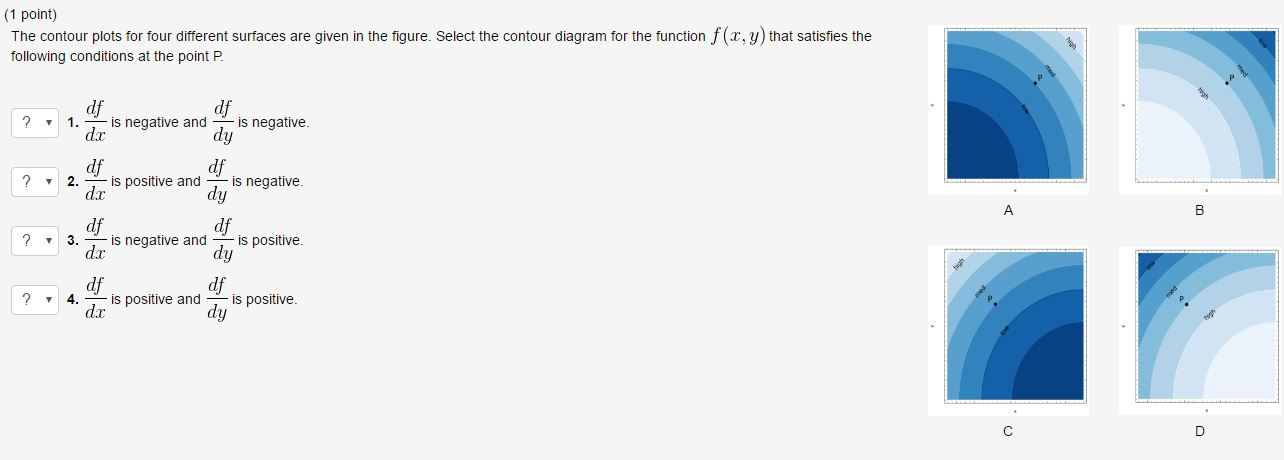Click the '(1 point)' text
The width and height of the screenshot is (1284, 460).
coord(35,14)
